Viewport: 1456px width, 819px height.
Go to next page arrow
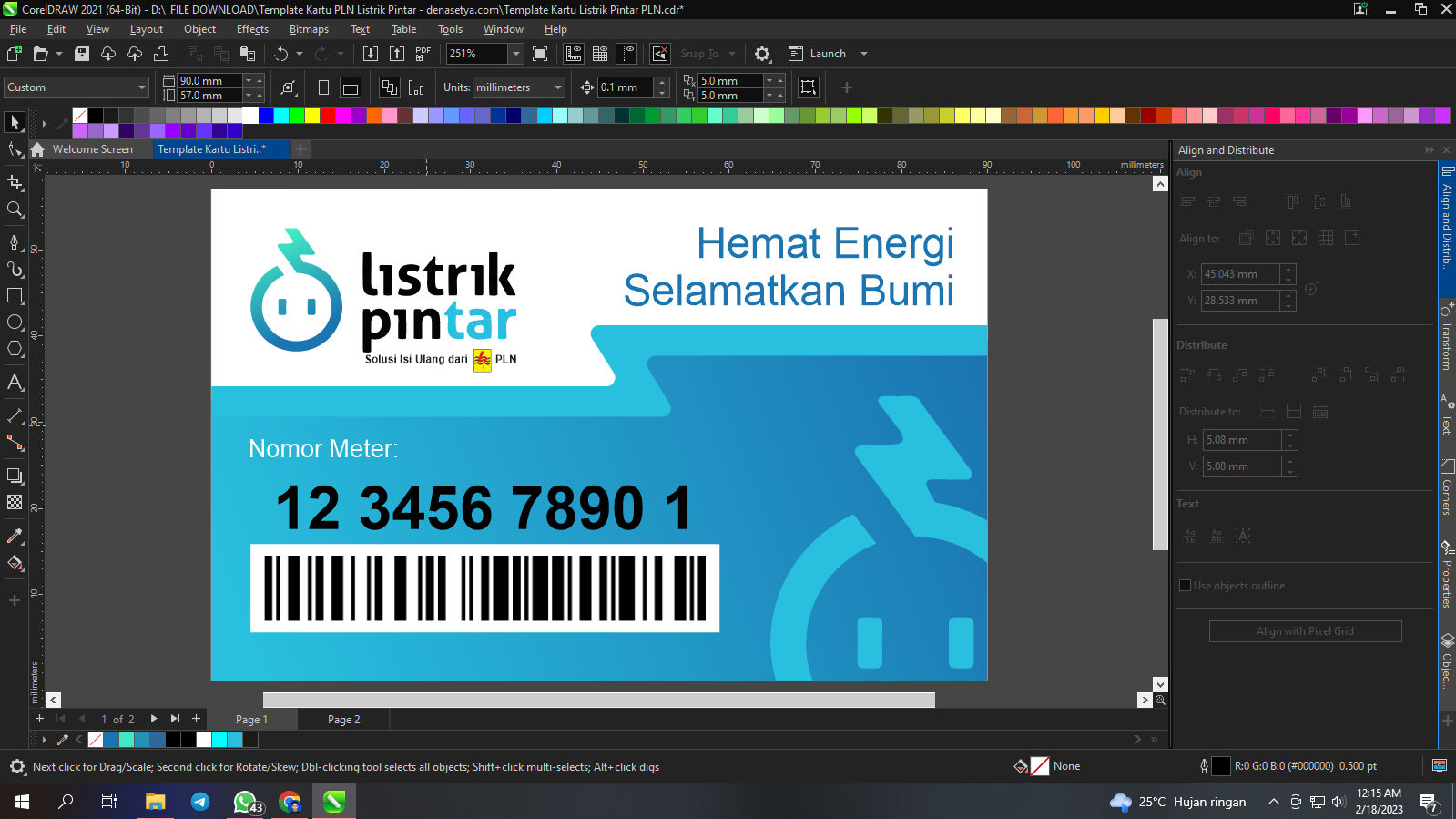(153, 719)
